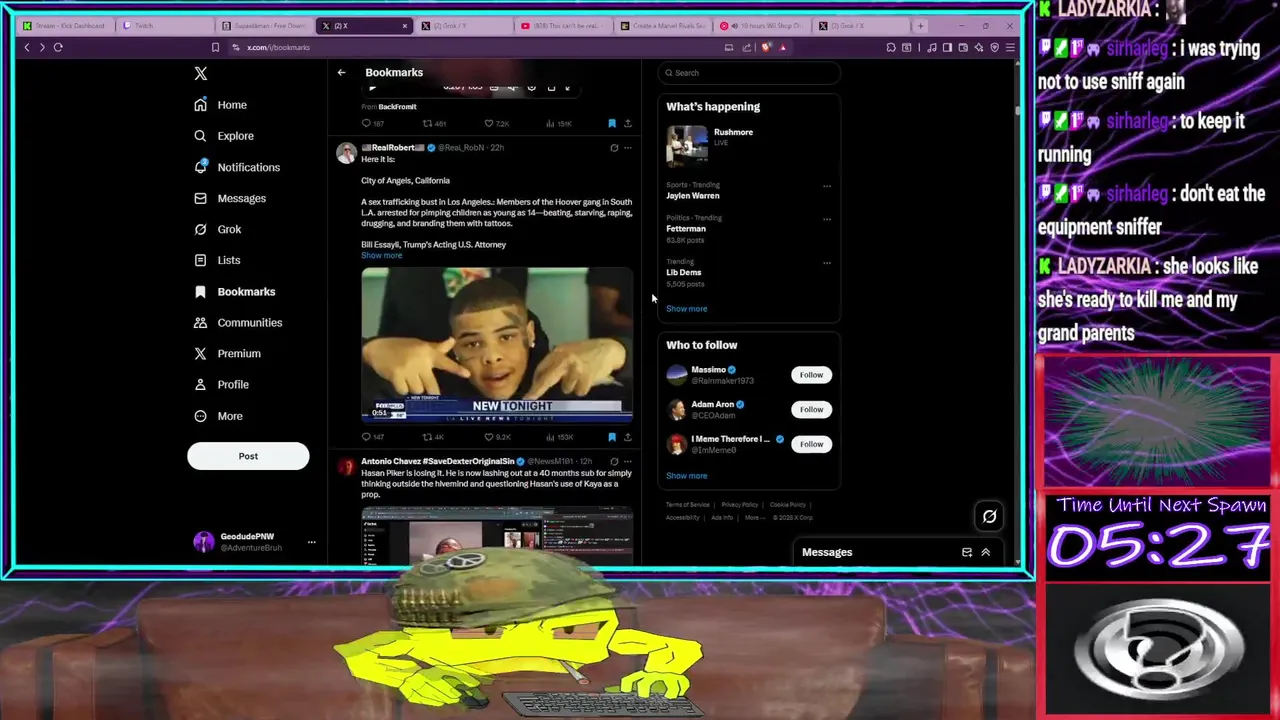Viewport: 1280px width, 720px height.
Task: Open the floating Grok button
Action: [x=989, y=516]
